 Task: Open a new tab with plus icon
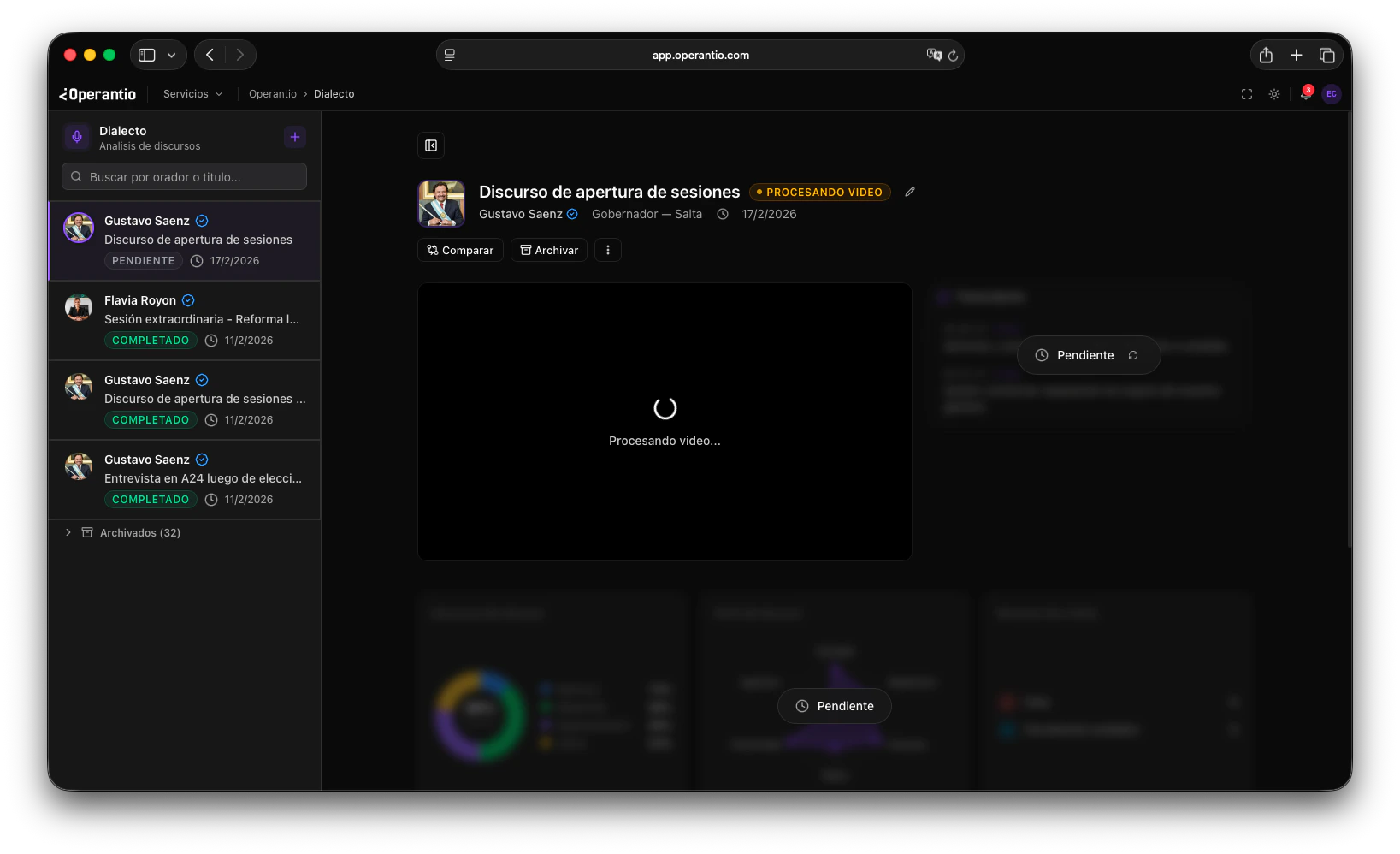pyautogui.click(x=1297, y=55)
